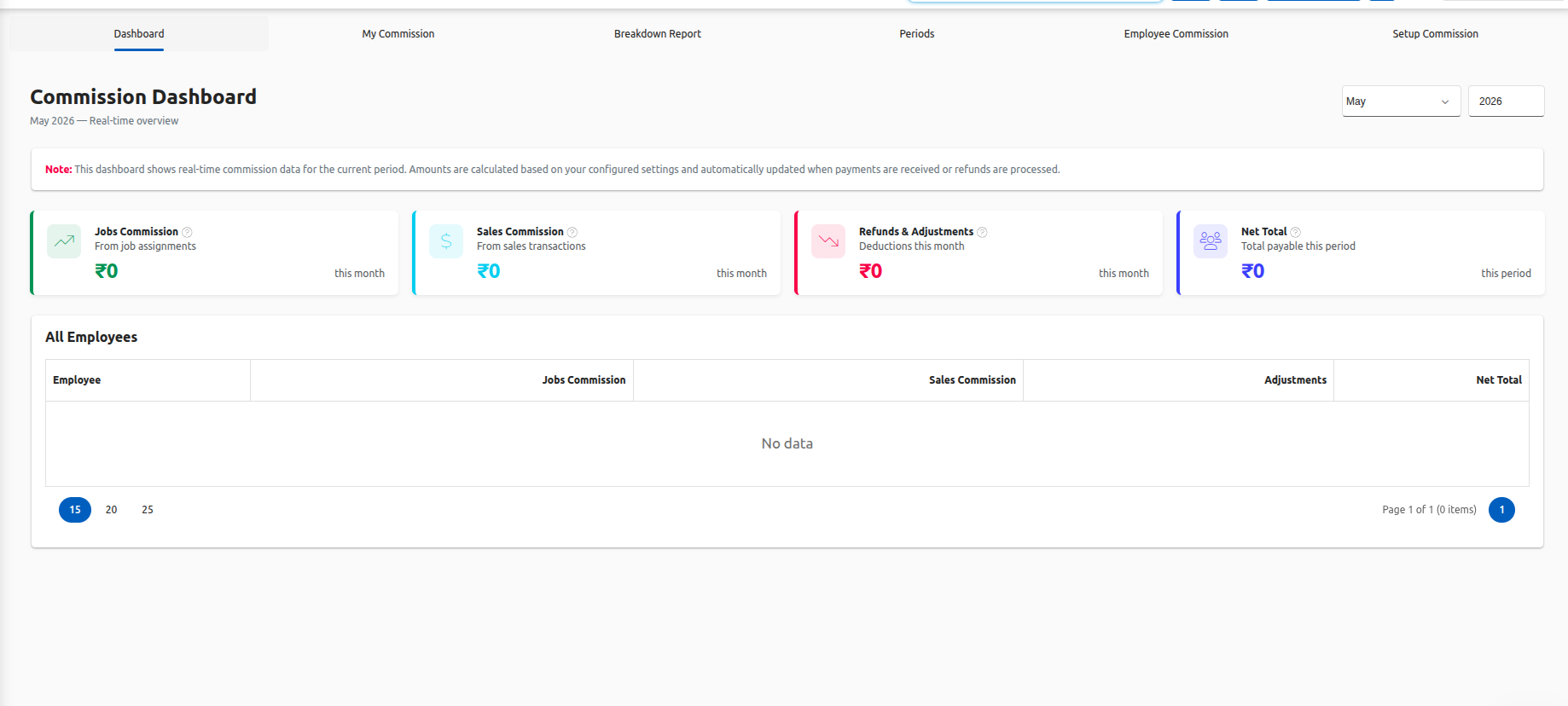This screenshot has height=706, width=1568.
Task: Click 'Total payable this period' text
Action: tap(1298, 246)
